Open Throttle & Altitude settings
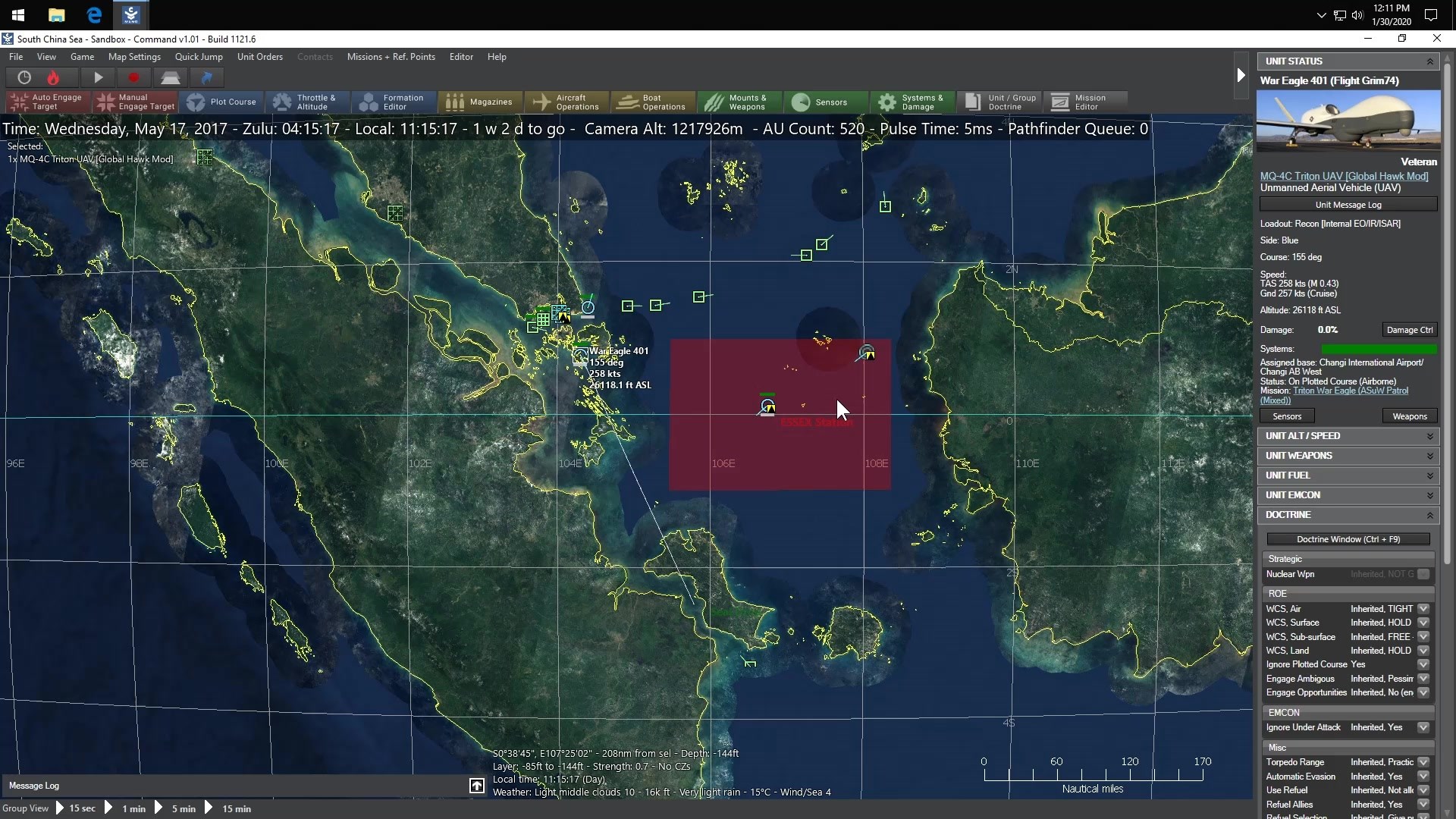 click(x=306, y=102)
